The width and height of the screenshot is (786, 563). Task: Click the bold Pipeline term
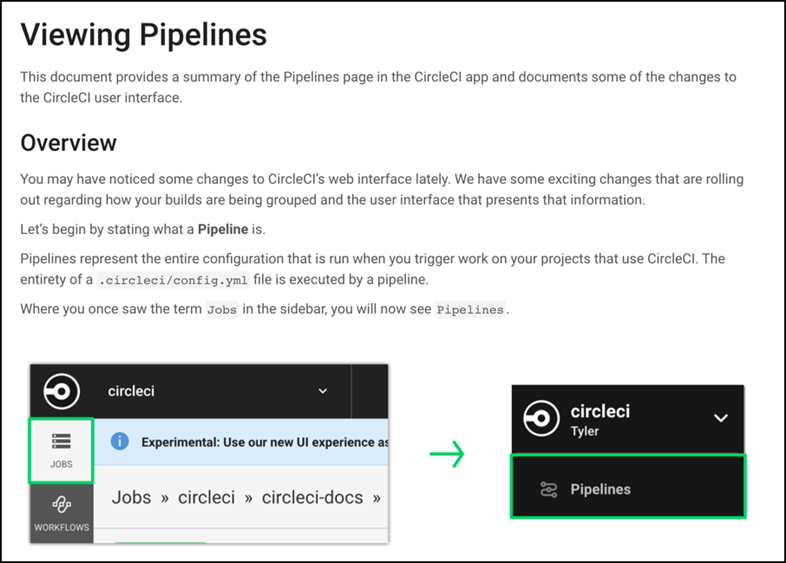[223, 229]
